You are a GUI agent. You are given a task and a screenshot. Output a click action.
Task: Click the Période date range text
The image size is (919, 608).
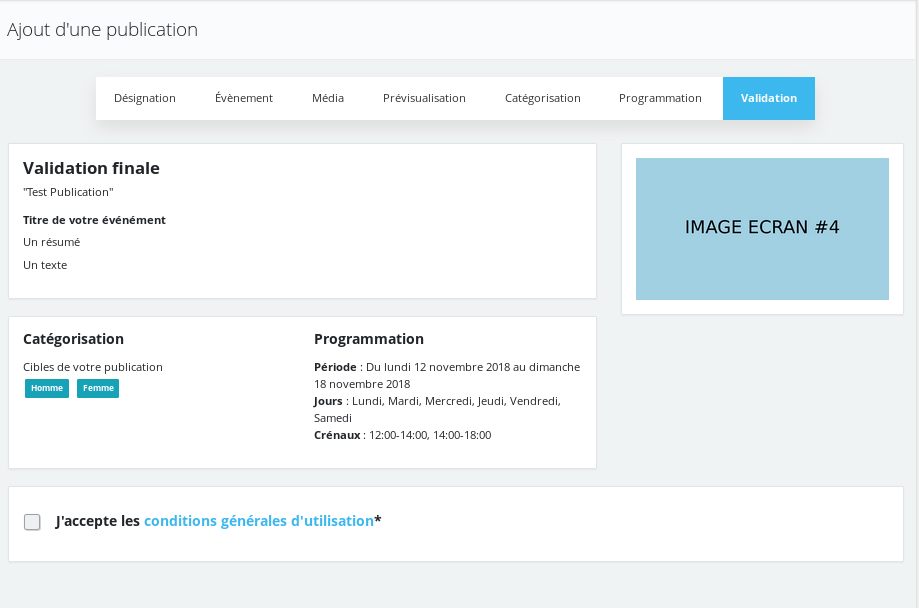click(447, 375)
